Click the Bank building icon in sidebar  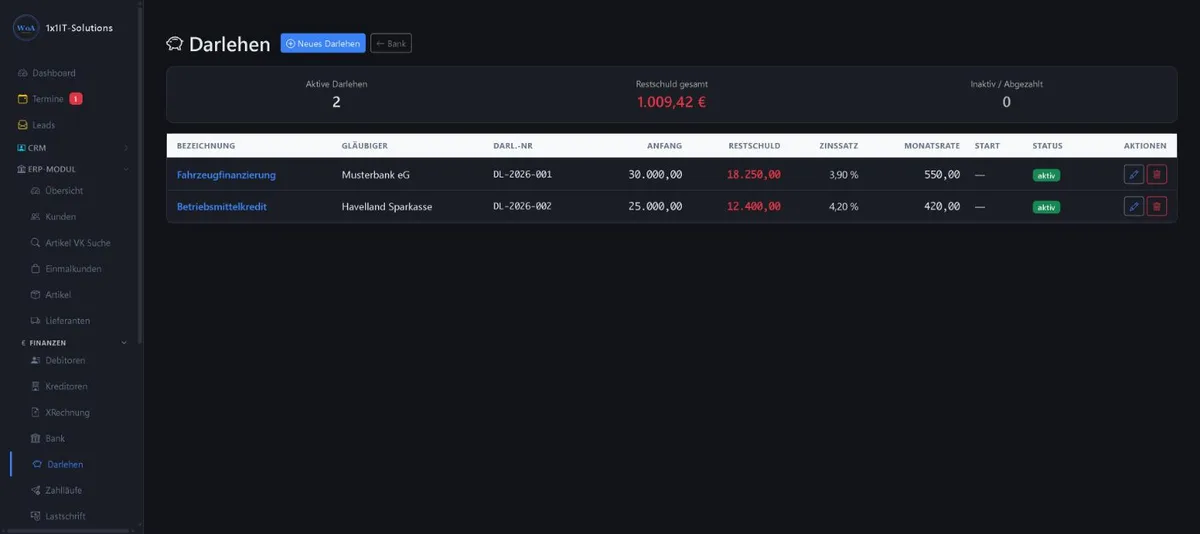tap(36, 438)
